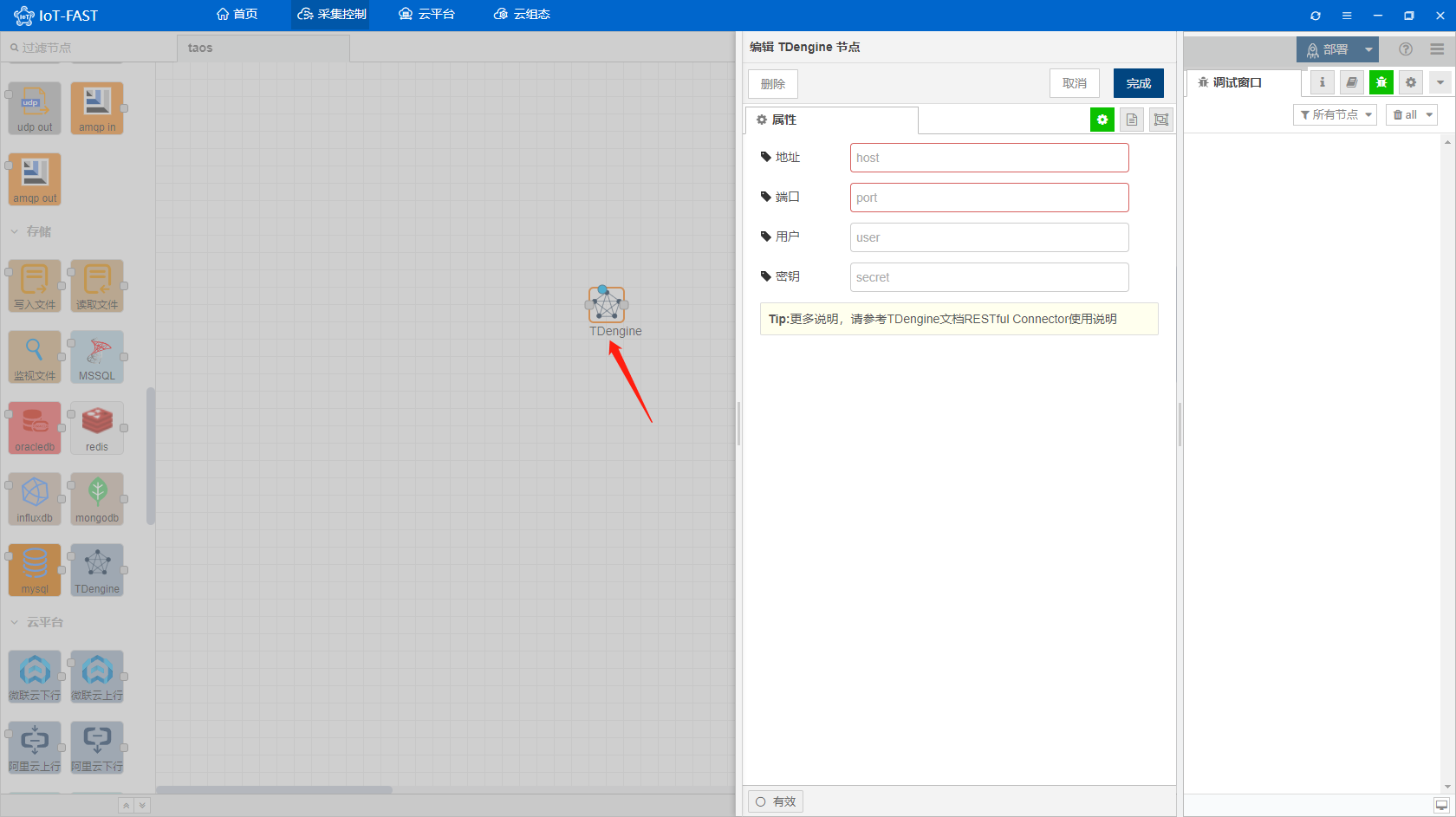The width and height of the screenshot is (1456, 817).
Task: Go to 首页 menu
Action: 237,14
